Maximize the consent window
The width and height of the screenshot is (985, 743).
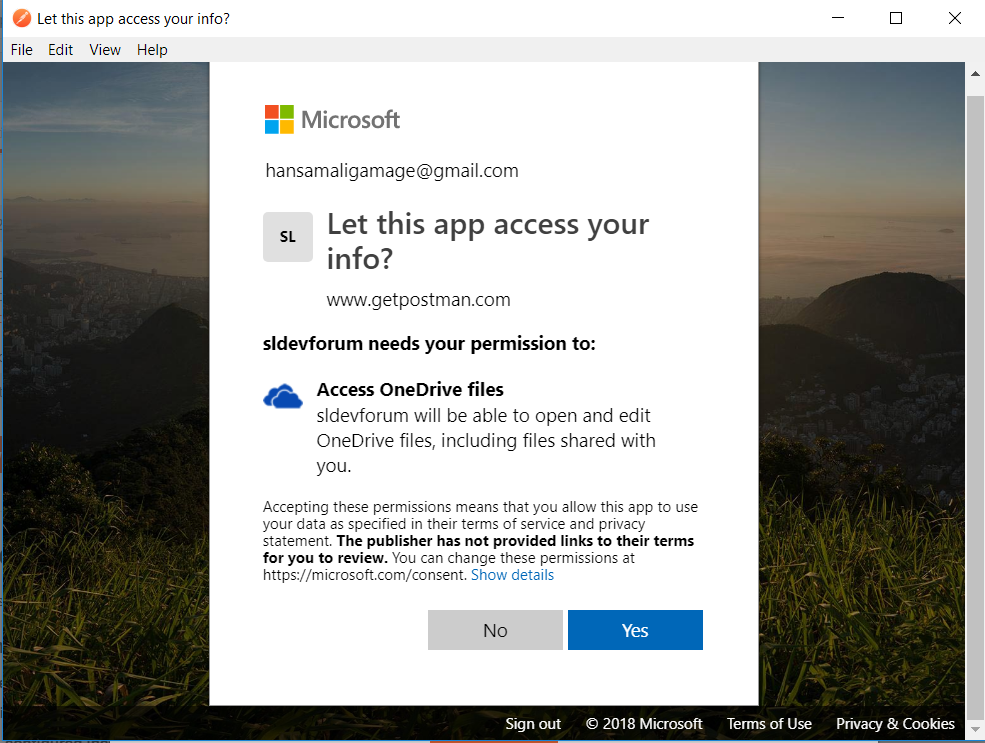(x=896, y=18)
